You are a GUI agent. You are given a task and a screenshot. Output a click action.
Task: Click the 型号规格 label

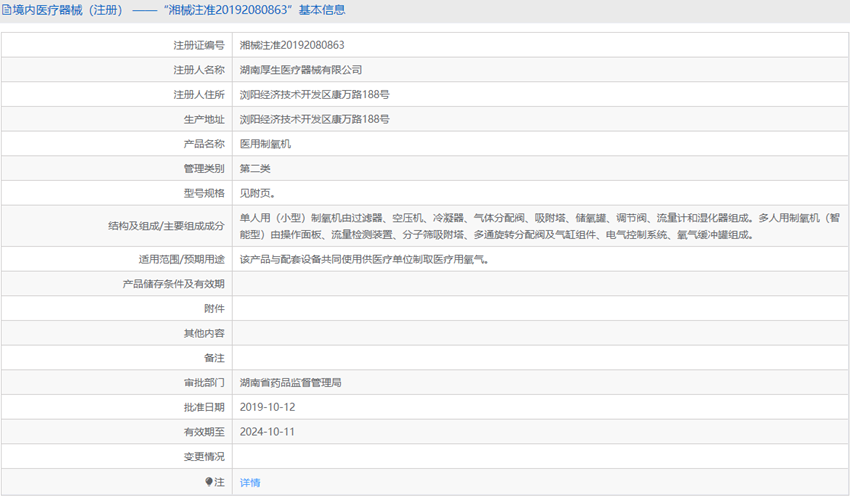[204, 193]
